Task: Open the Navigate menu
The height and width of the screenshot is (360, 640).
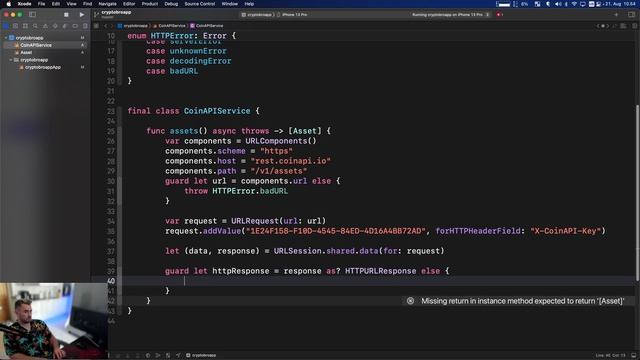Action: pos(107,4)
